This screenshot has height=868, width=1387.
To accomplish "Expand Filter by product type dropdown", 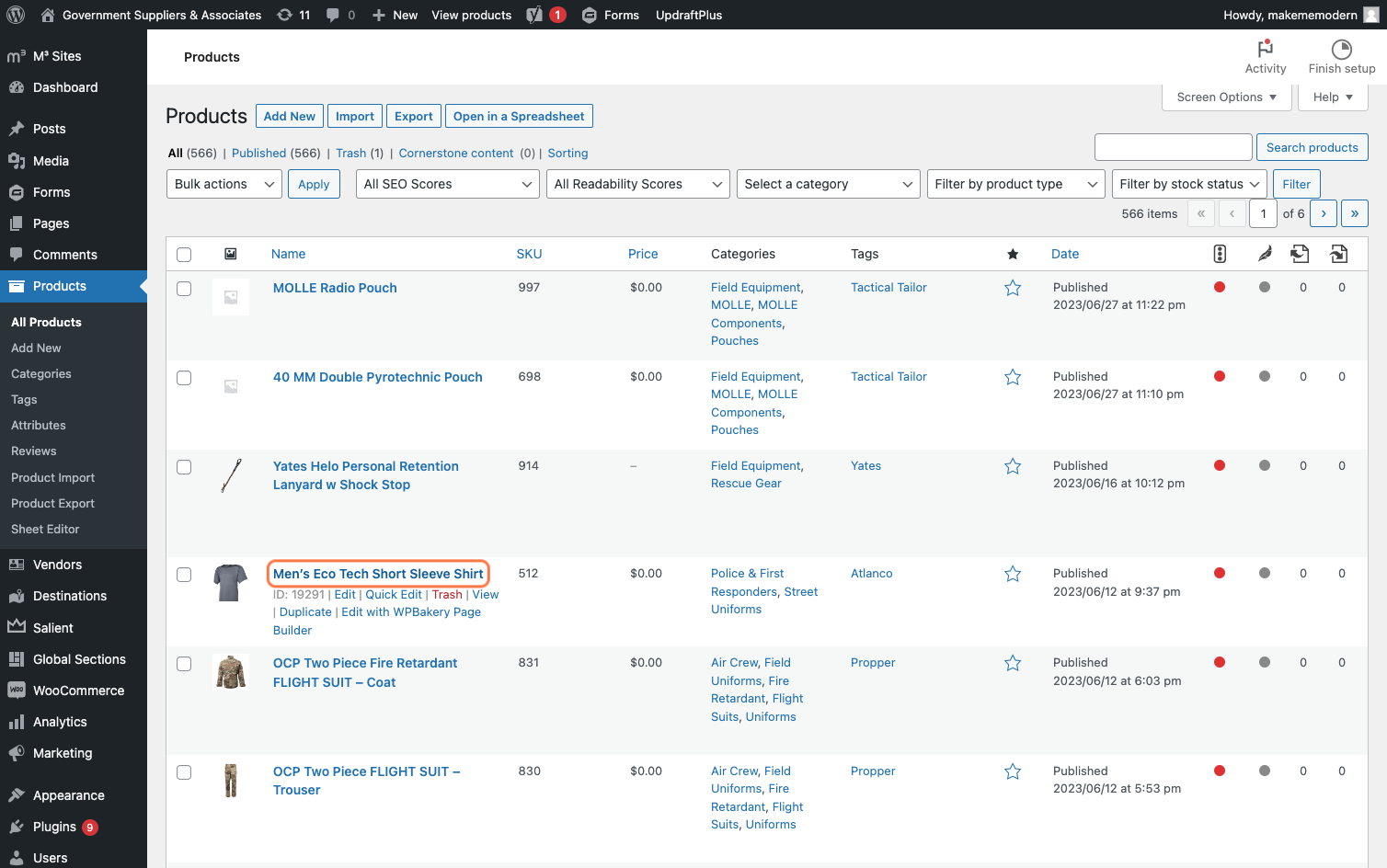I will 1016,184.
